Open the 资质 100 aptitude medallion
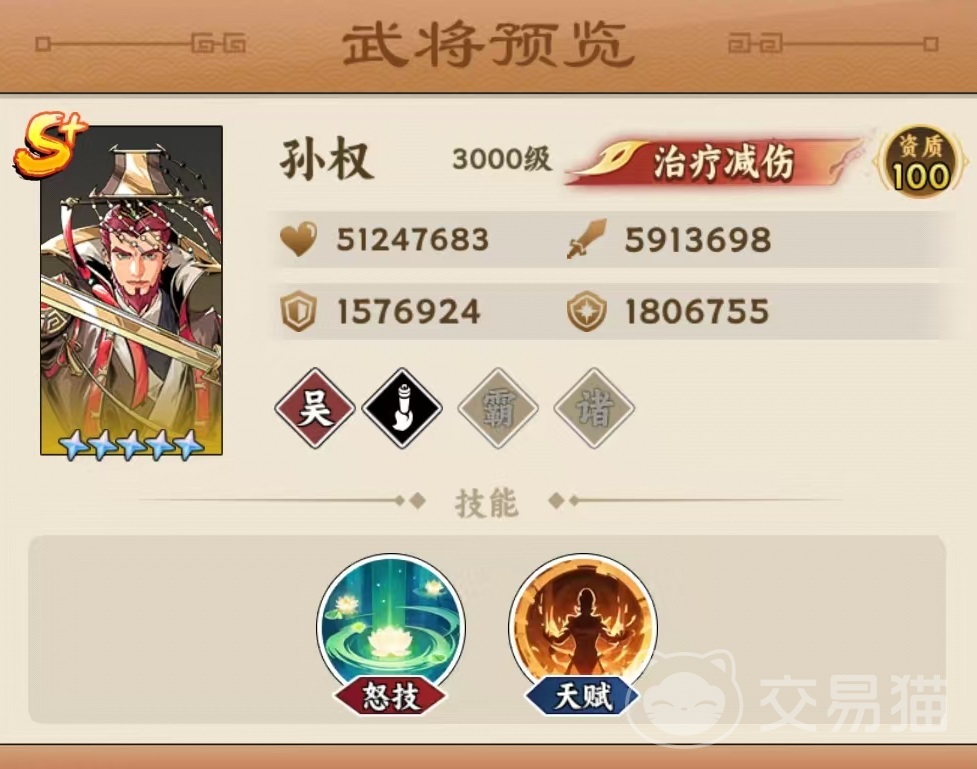Screen dimensions: 977x769 point(920,161)
